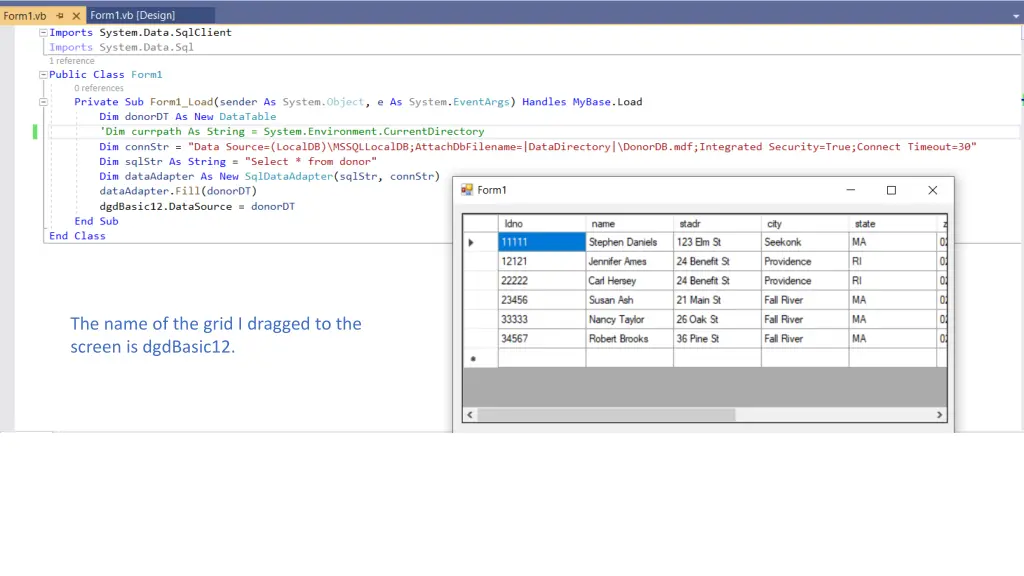Select Jennifer Ames's Providence city cell

pyautogui.click(x=805, y=261)
